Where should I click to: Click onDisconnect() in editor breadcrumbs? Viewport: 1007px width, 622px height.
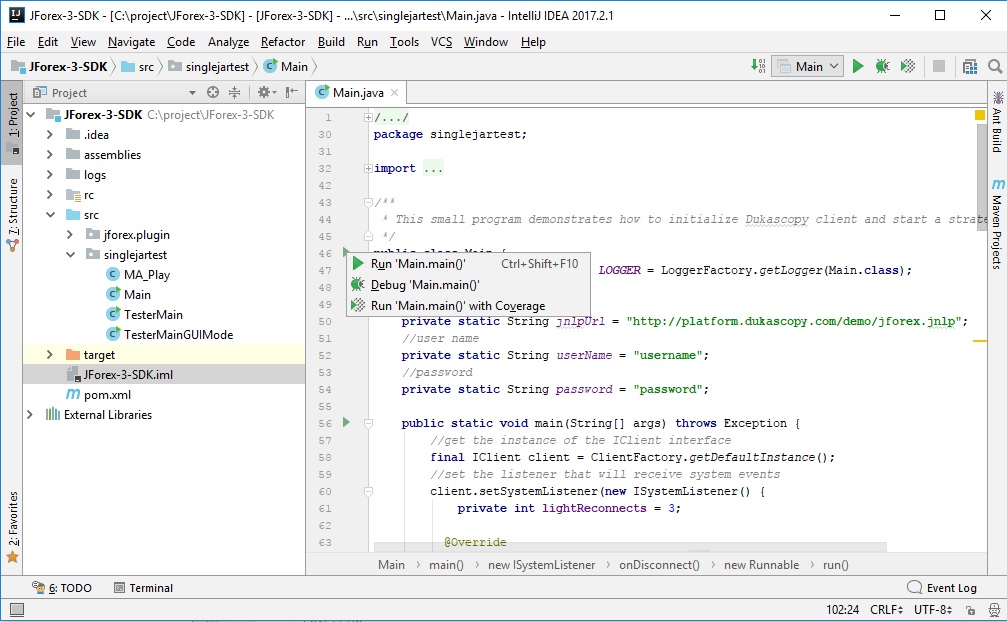[659, 565]
